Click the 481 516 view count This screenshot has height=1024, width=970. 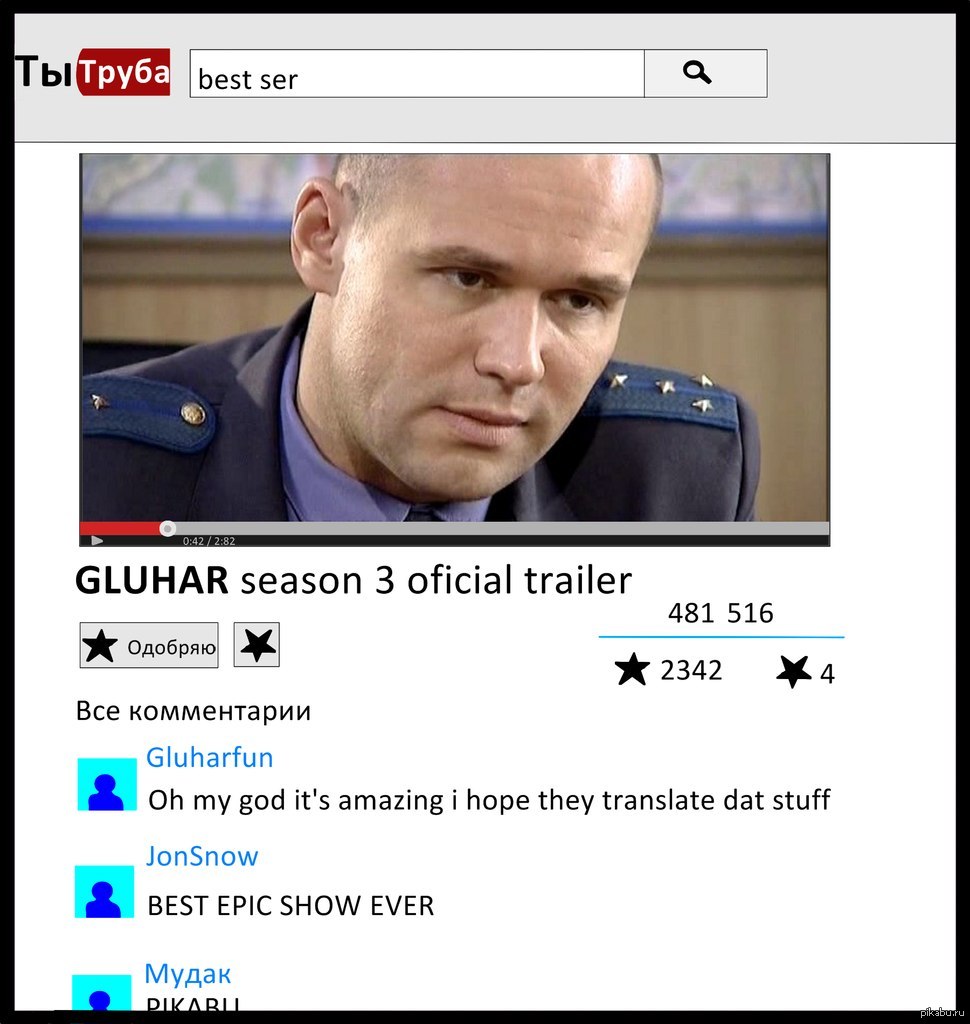720,613
